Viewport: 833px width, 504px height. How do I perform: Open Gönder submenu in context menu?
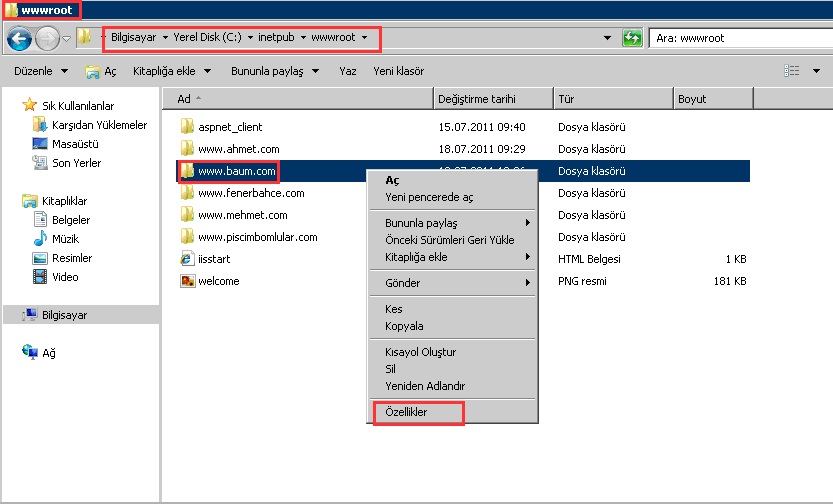pyautogui.click(x=452, y=283)
